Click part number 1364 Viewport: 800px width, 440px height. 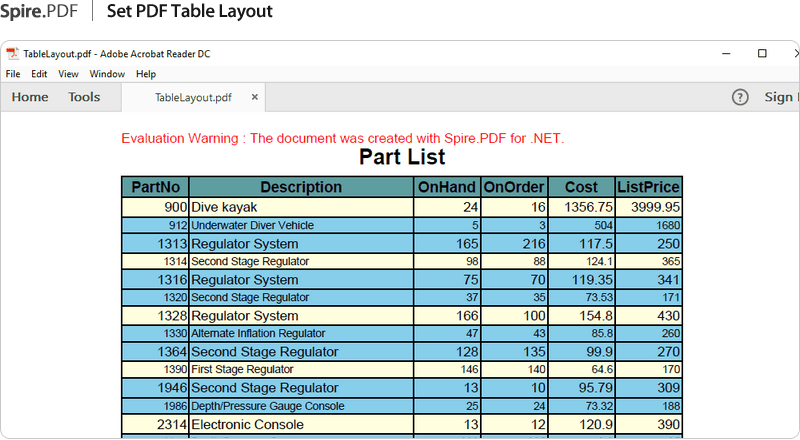(172, 352)
